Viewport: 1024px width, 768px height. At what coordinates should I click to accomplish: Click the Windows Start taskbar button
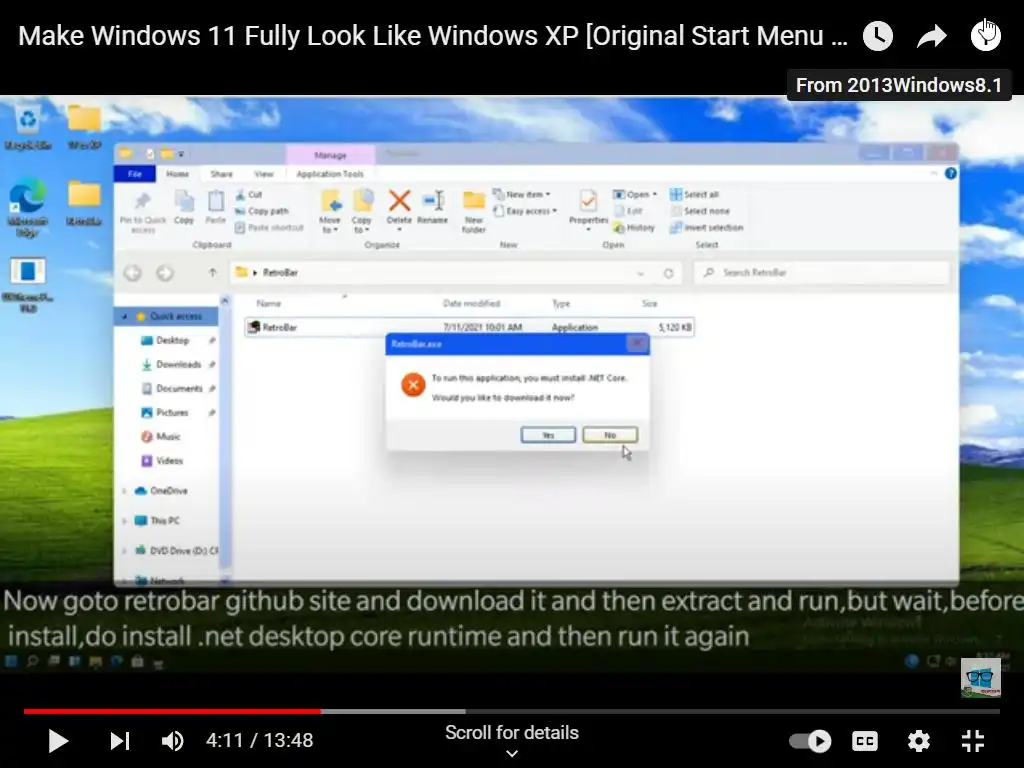coord(11,662)
